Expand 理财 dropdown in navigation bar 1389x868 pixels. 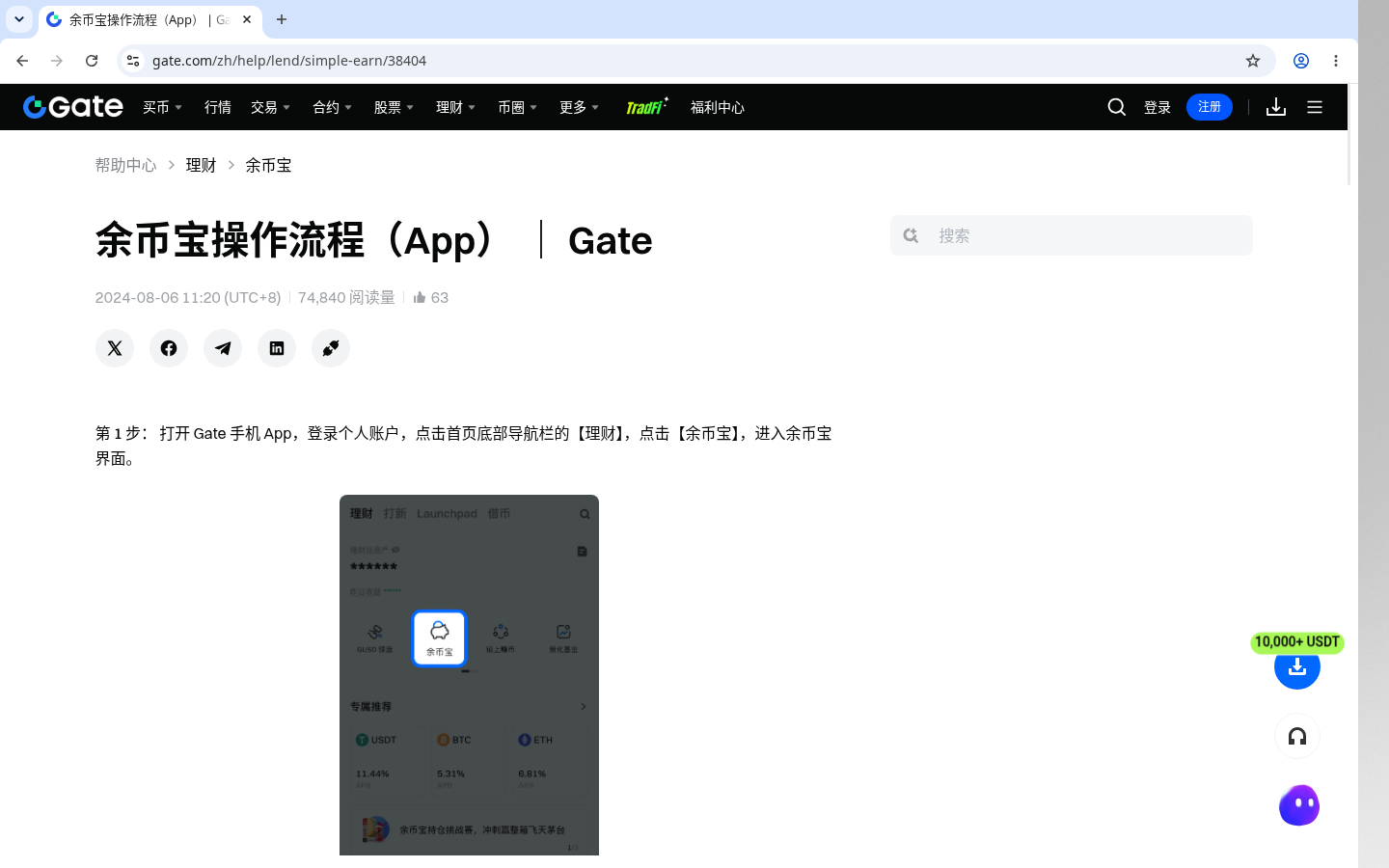tap(456, 107)
